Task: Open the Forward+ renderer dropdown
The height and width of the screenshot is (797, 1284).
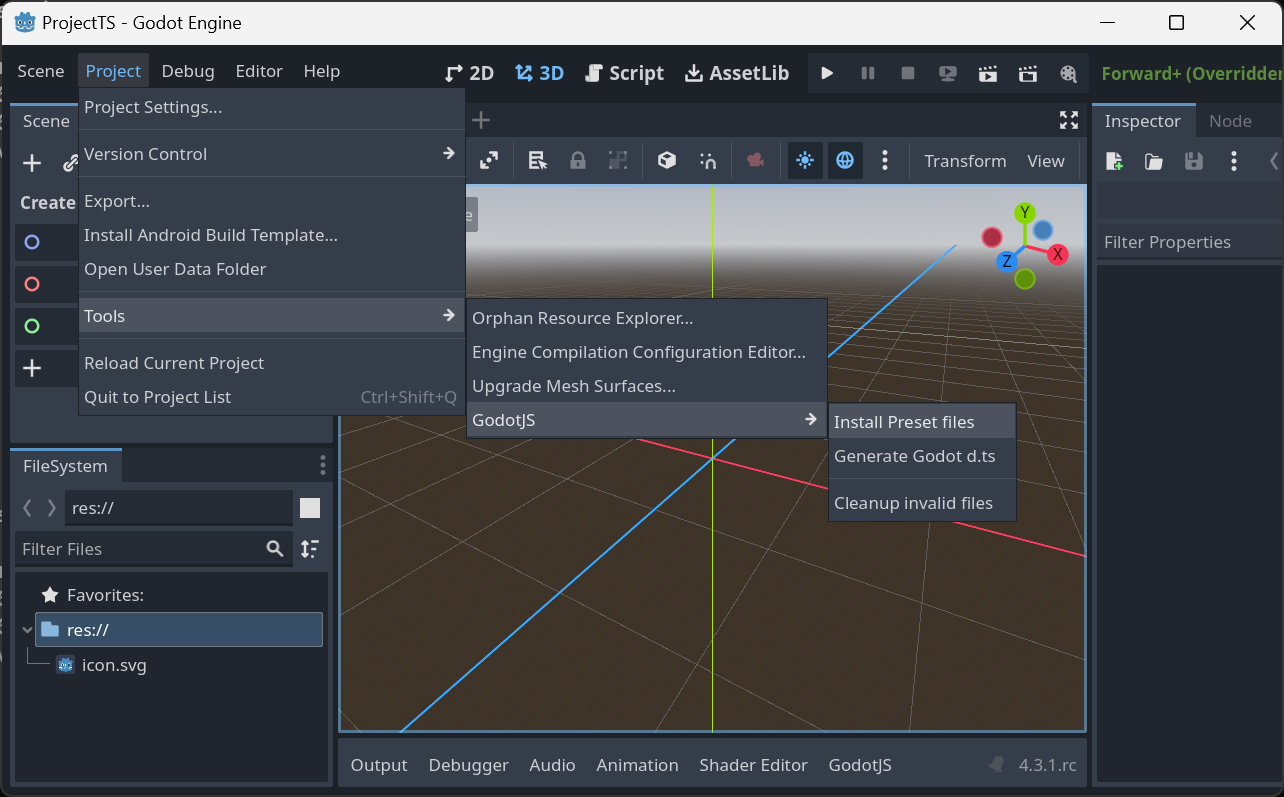Action: (1191, 73)
